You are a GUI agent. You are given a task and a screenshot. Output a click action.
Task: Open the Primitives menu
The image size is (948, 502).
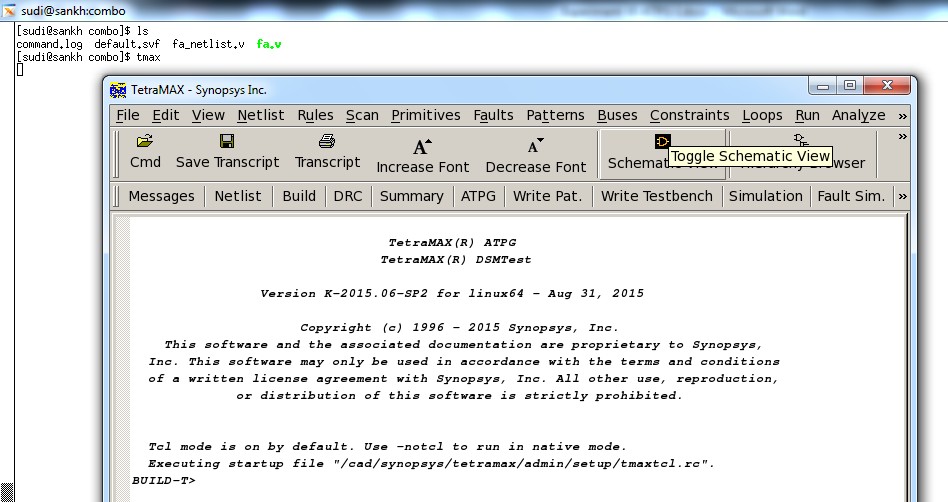[x=426, y=115]
